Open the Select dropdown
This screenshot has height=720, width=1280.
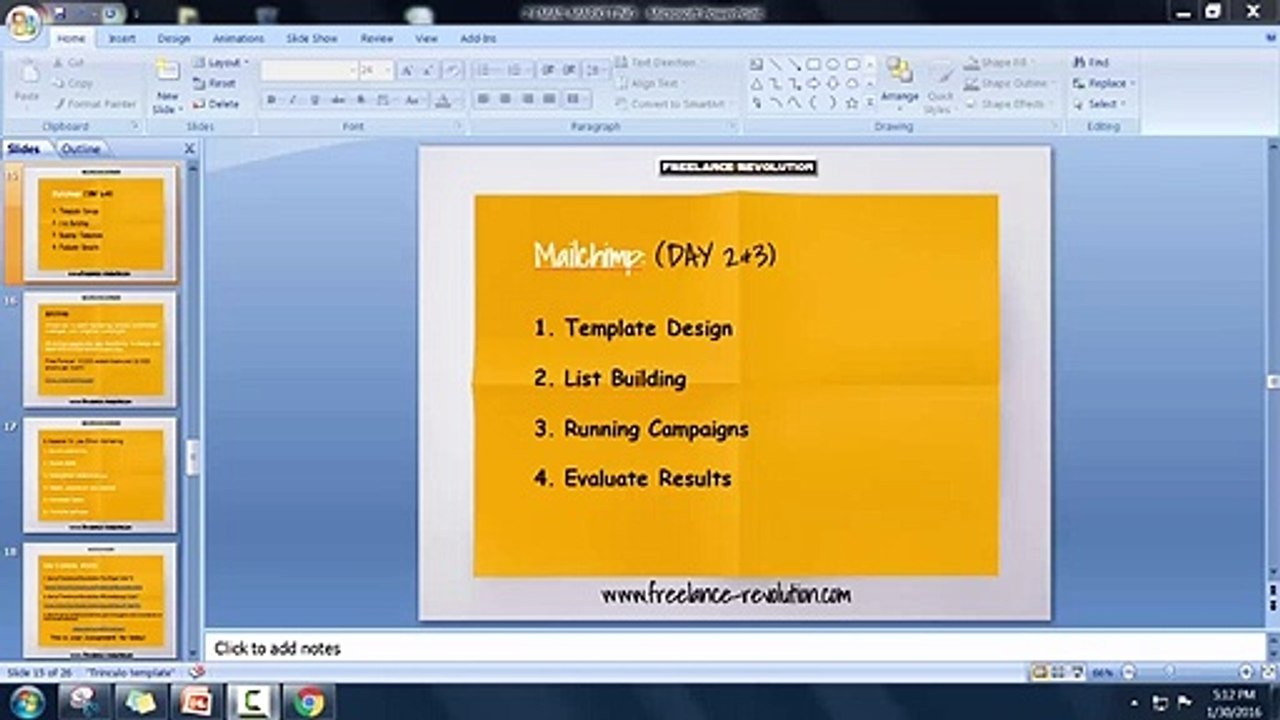point(1099,104)
